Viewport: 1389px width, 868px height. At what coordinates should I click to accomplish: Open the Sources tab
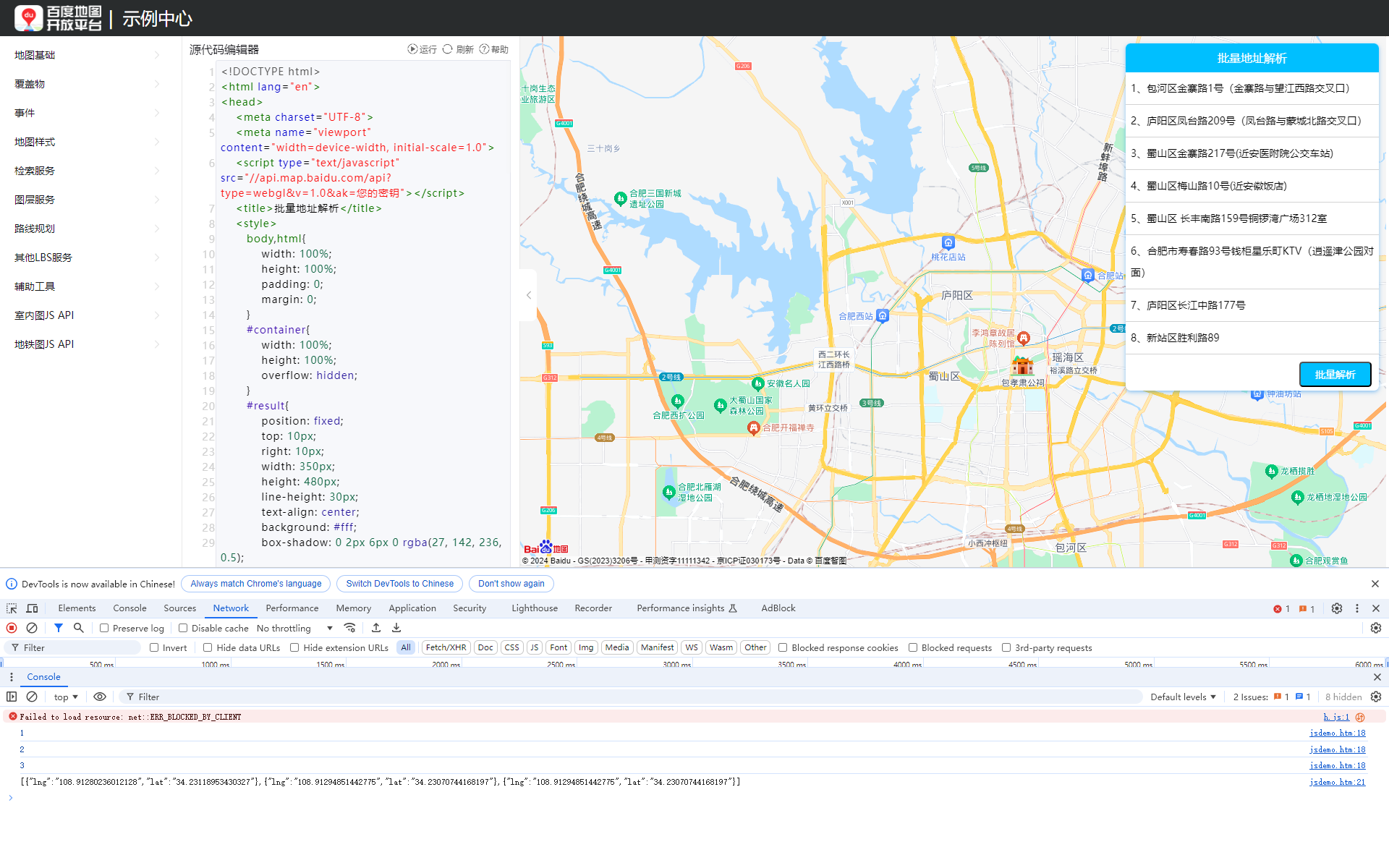pyautogui.click(x=179, y=608)
